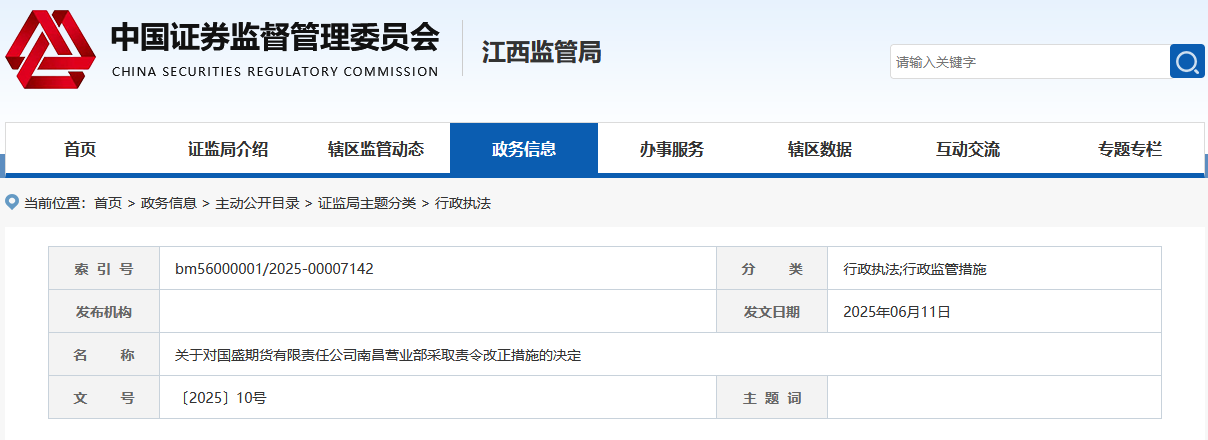
Task: Click the issue date 2025年06月11日
Action: (897, 312)
